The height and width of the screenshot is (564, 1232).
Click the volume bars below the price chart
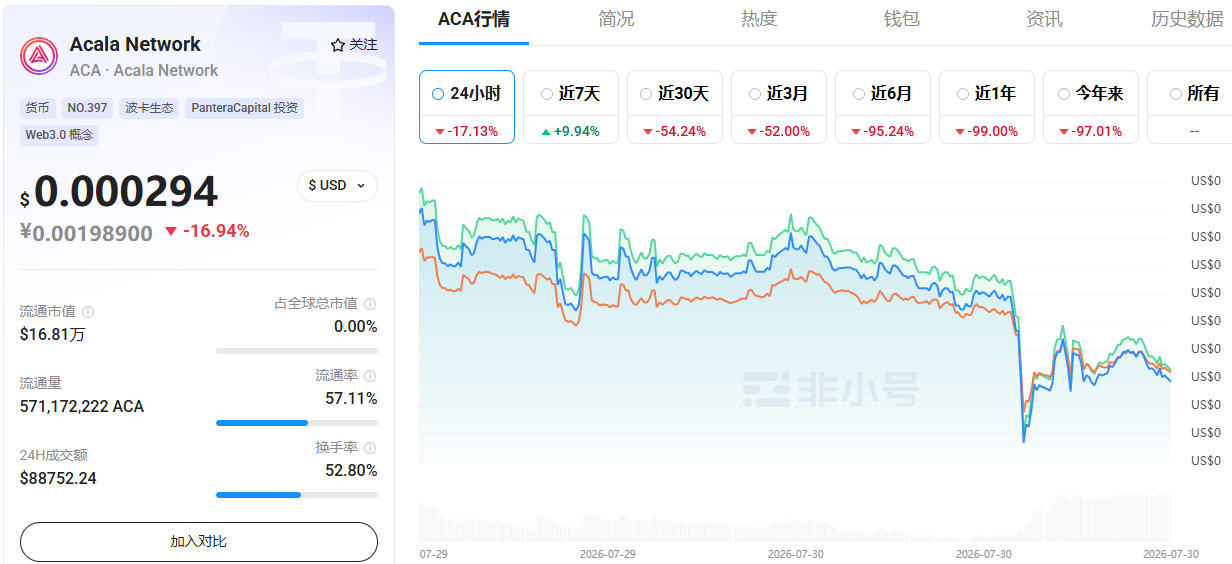pos(795,517)
